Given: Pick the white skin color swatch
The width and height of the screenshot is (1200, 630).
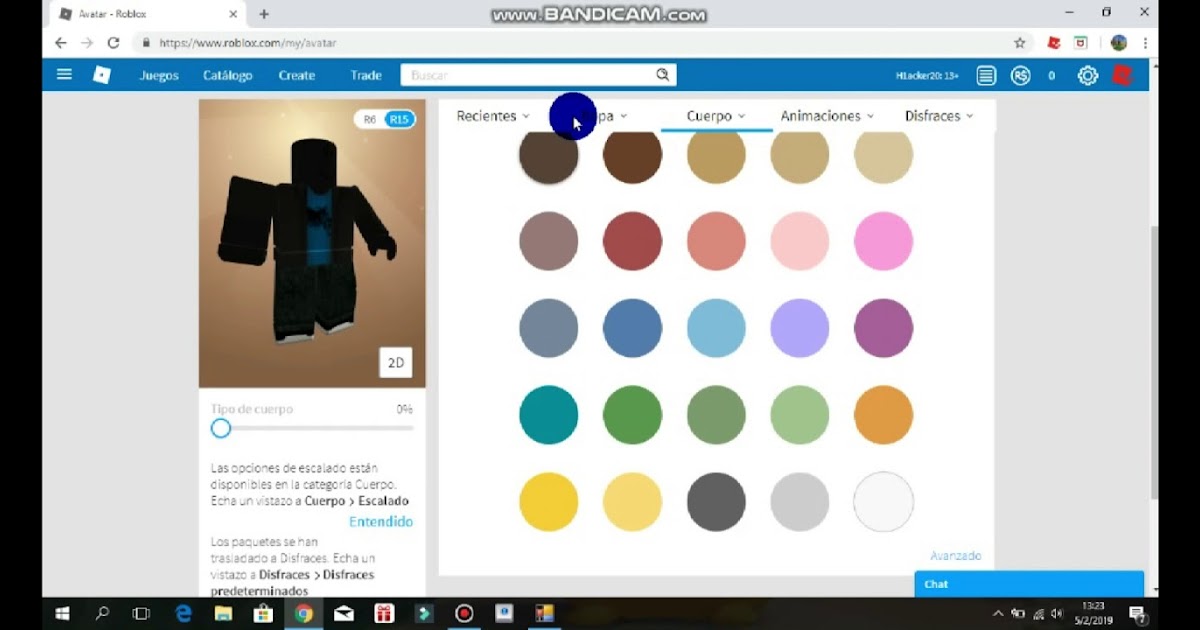Looking at the screenshot, I should [x=883, y=501].
